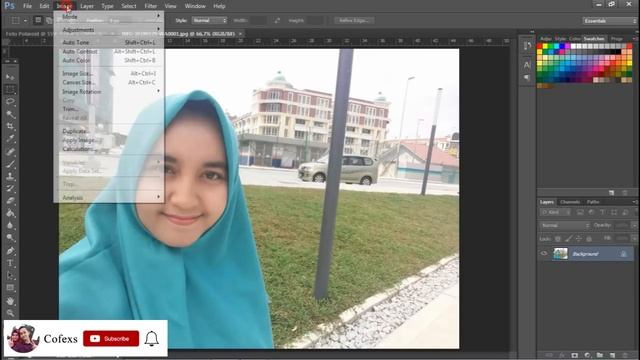Click swap width and height icon
Image resolution: width=640 pixels, height=360 pixels.
(277, 20)
